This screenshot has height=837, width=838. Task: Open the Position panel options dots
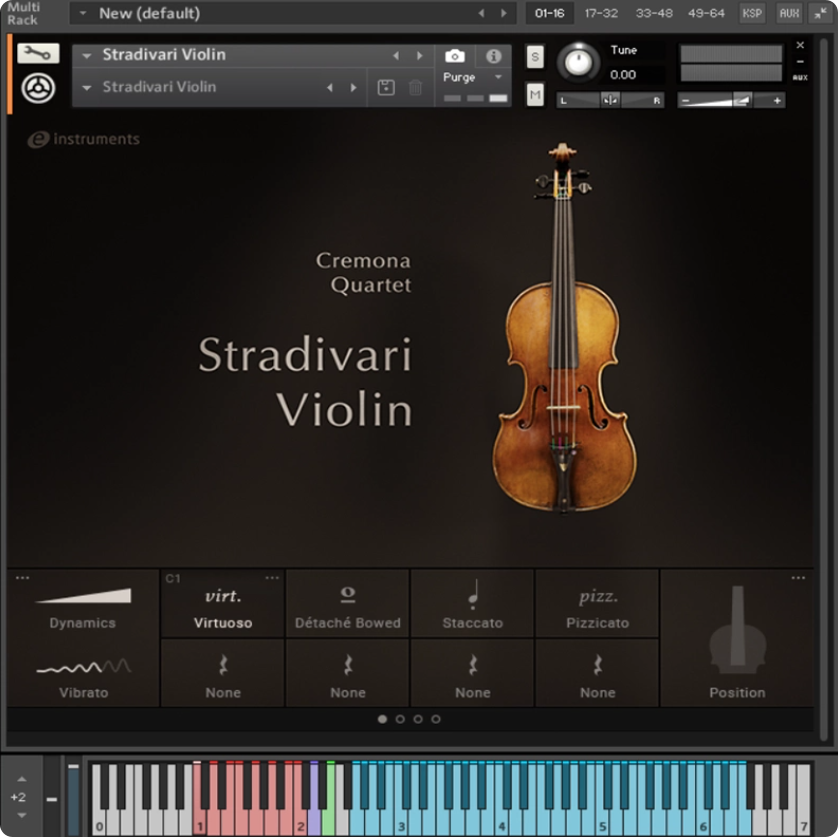tap(798, 578)
